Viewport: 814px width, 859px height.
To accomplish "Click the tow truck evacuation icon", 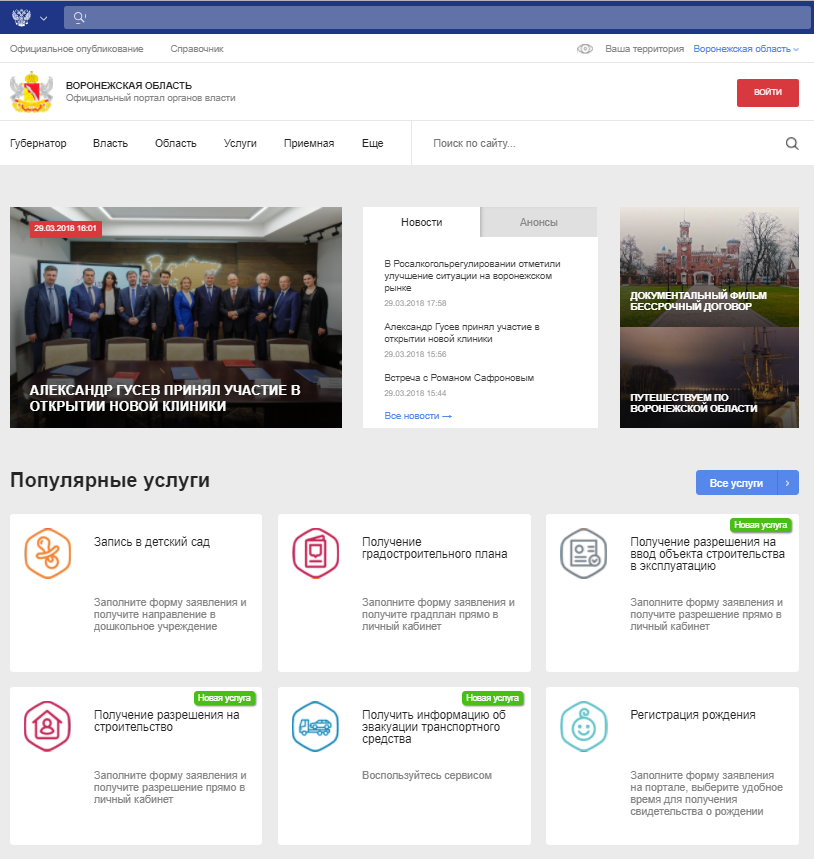I will pos(316,726).
